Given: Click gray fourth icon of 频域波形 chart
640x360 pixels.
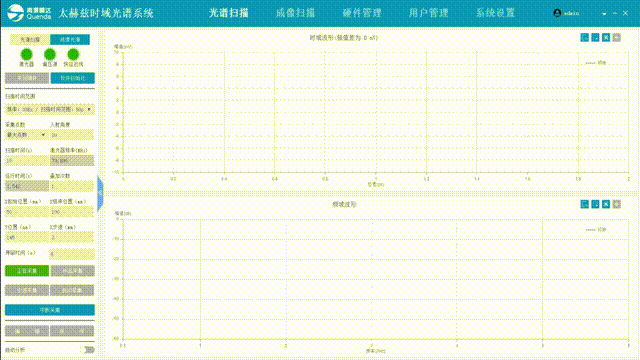Looking at the screenshot, I should [616, 204].
